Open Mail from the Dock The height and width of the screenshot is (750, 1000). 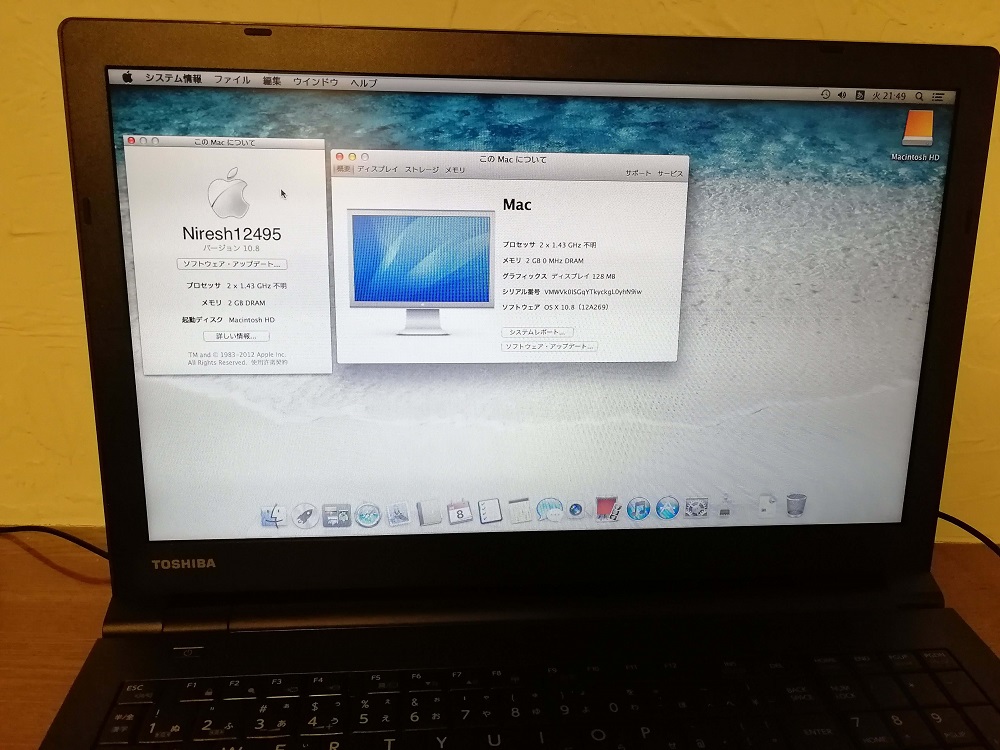[397, 513]
